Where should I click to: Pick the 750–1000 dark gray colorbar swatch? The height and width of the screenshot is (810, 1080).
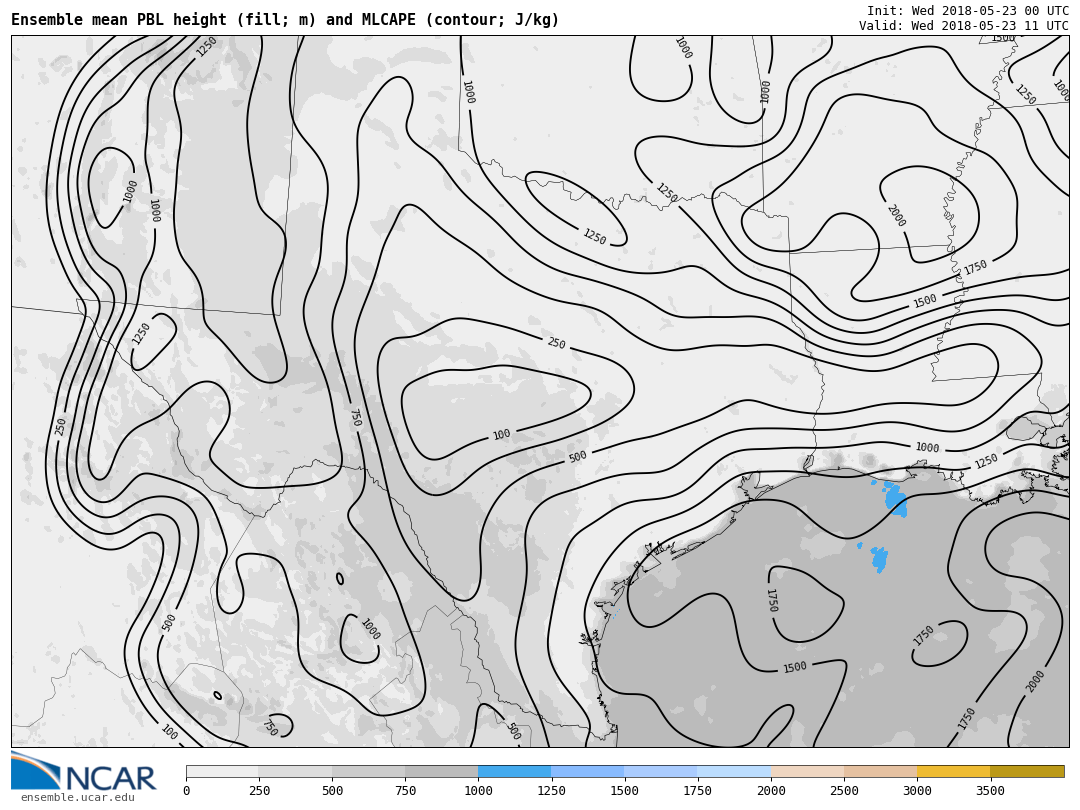click(442, 771)
